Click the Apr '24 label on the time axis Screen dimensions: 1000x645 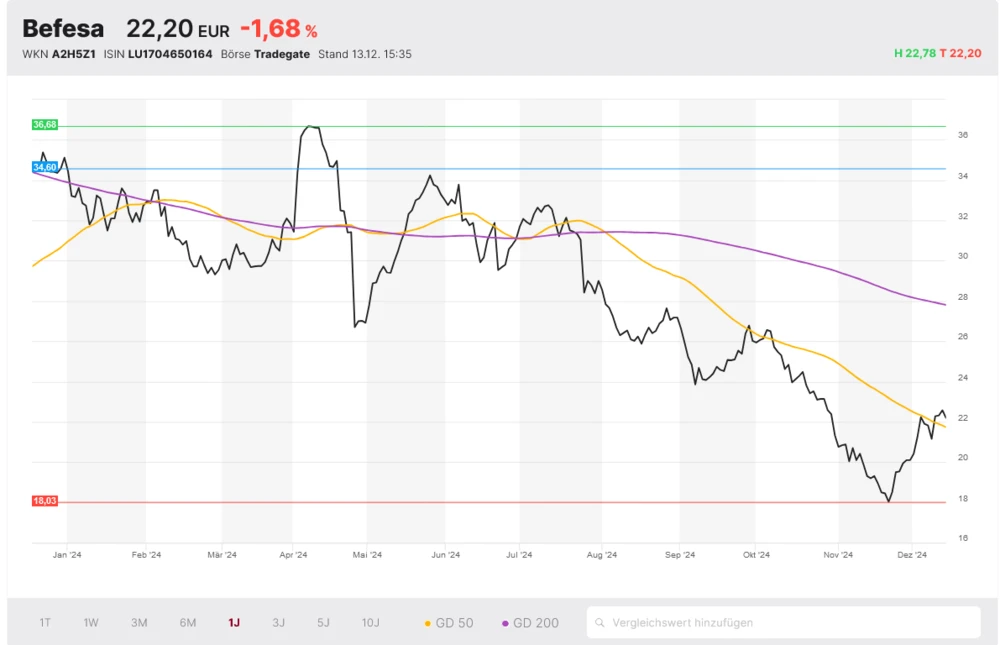click(293, 554)
